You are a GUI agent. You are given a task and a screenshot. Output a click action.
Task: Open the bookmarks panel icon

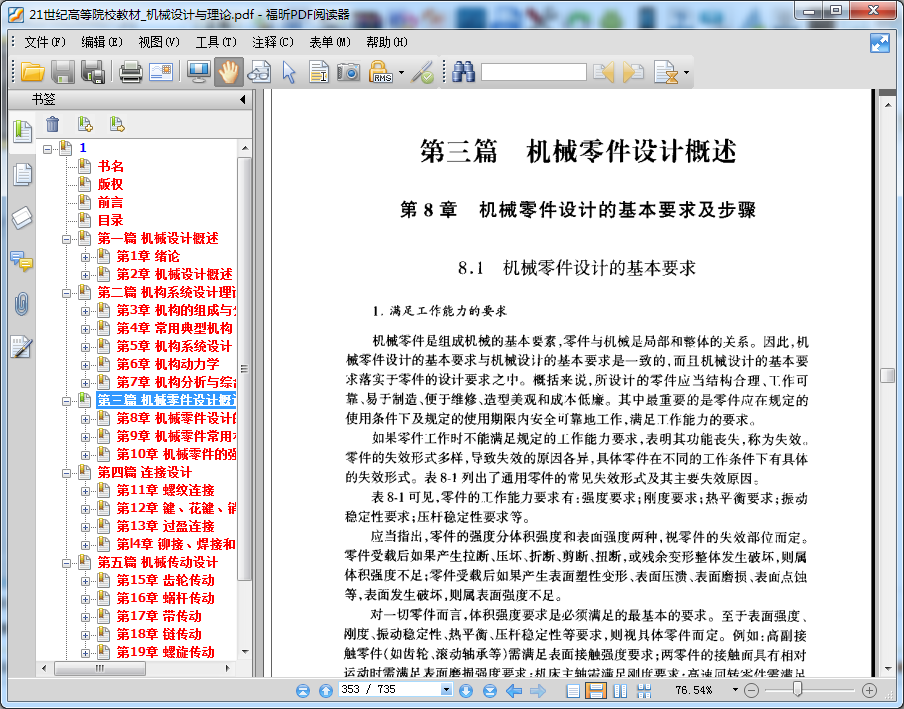(x=22, y=131)
